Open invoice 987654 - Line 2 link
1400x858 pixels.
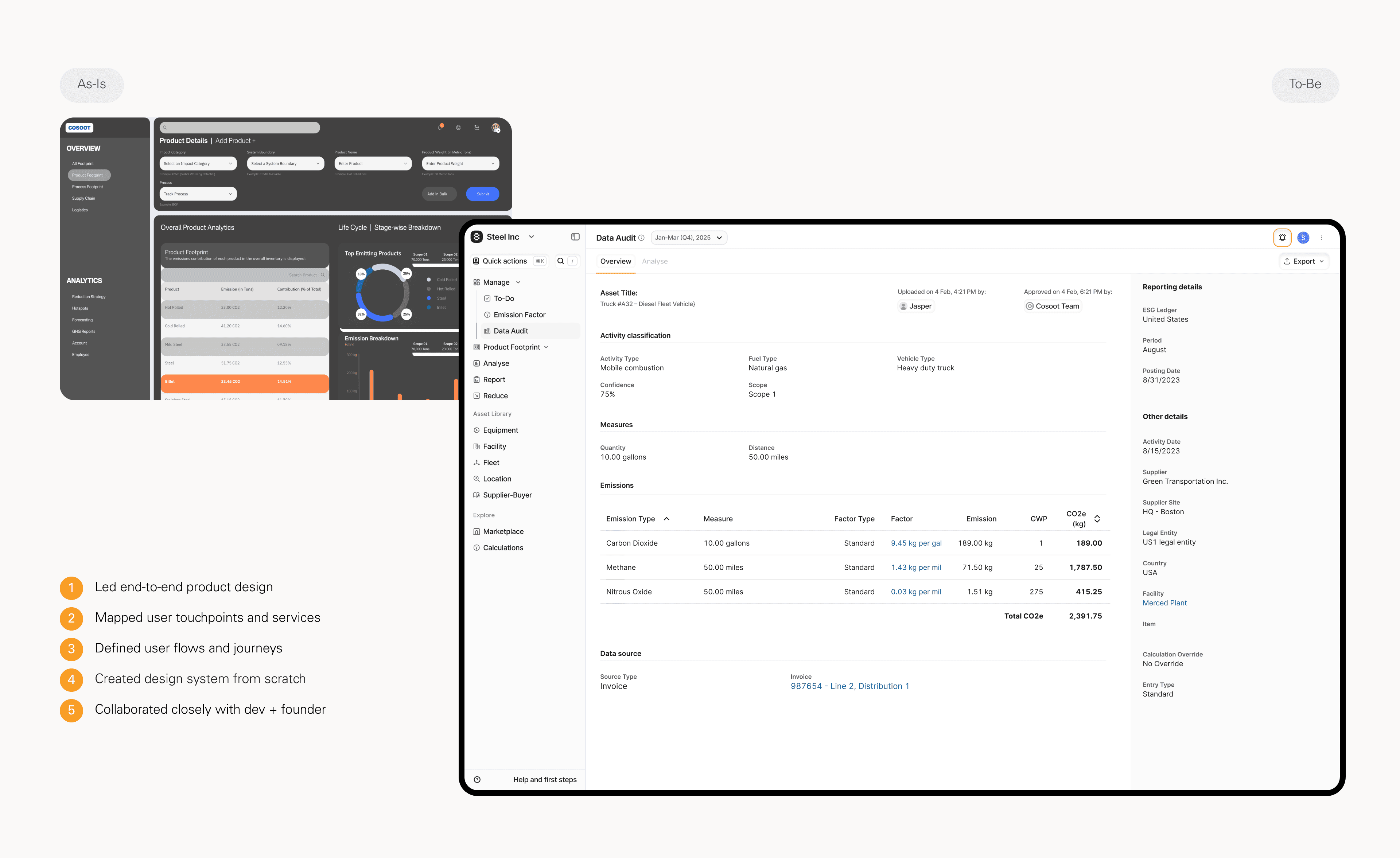[x=849, y=686]
